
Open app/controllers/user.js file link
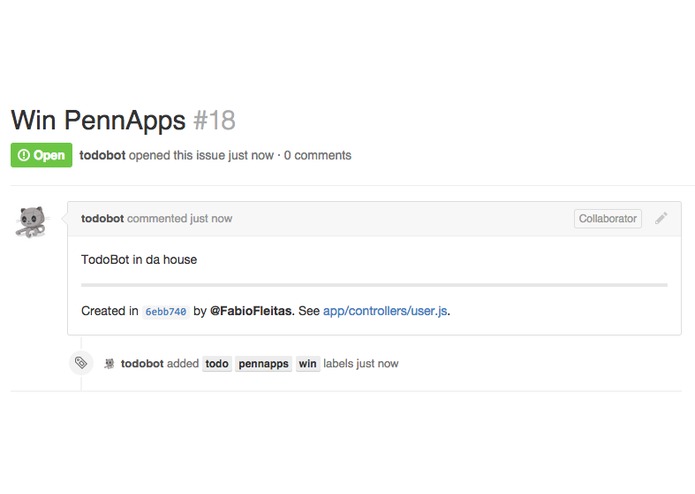point(385,311)
